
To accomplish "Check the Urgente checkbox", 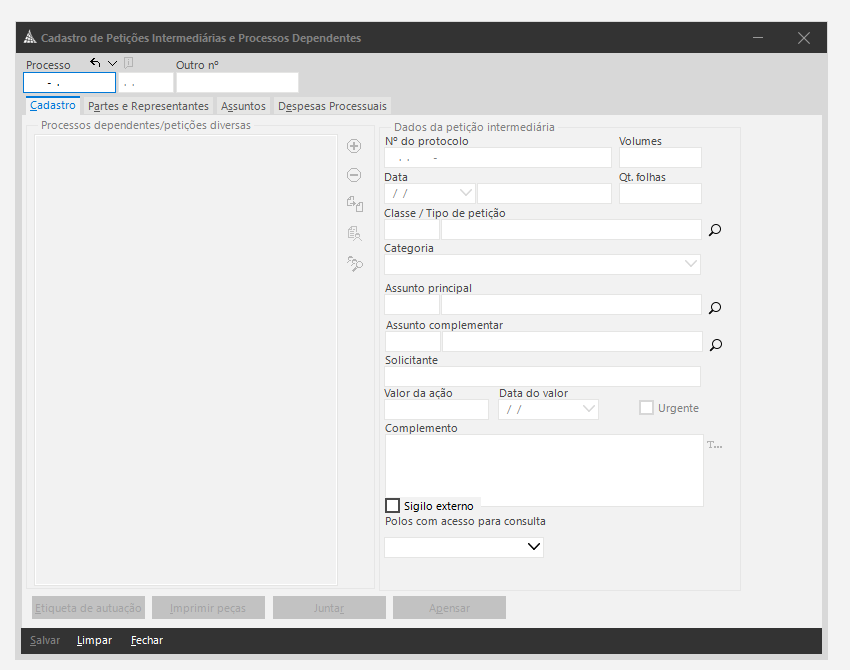I will [647, 408].
